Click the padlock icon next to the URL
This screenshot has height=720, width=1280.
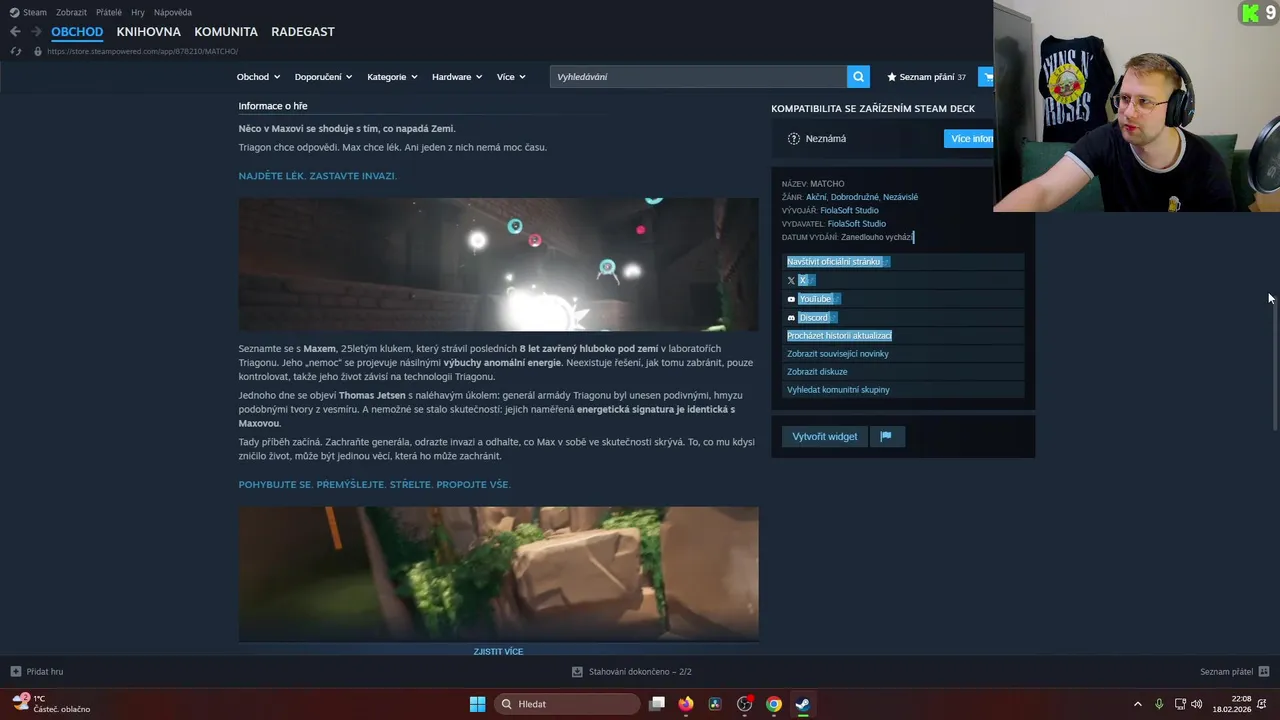[x=38, y=51]
